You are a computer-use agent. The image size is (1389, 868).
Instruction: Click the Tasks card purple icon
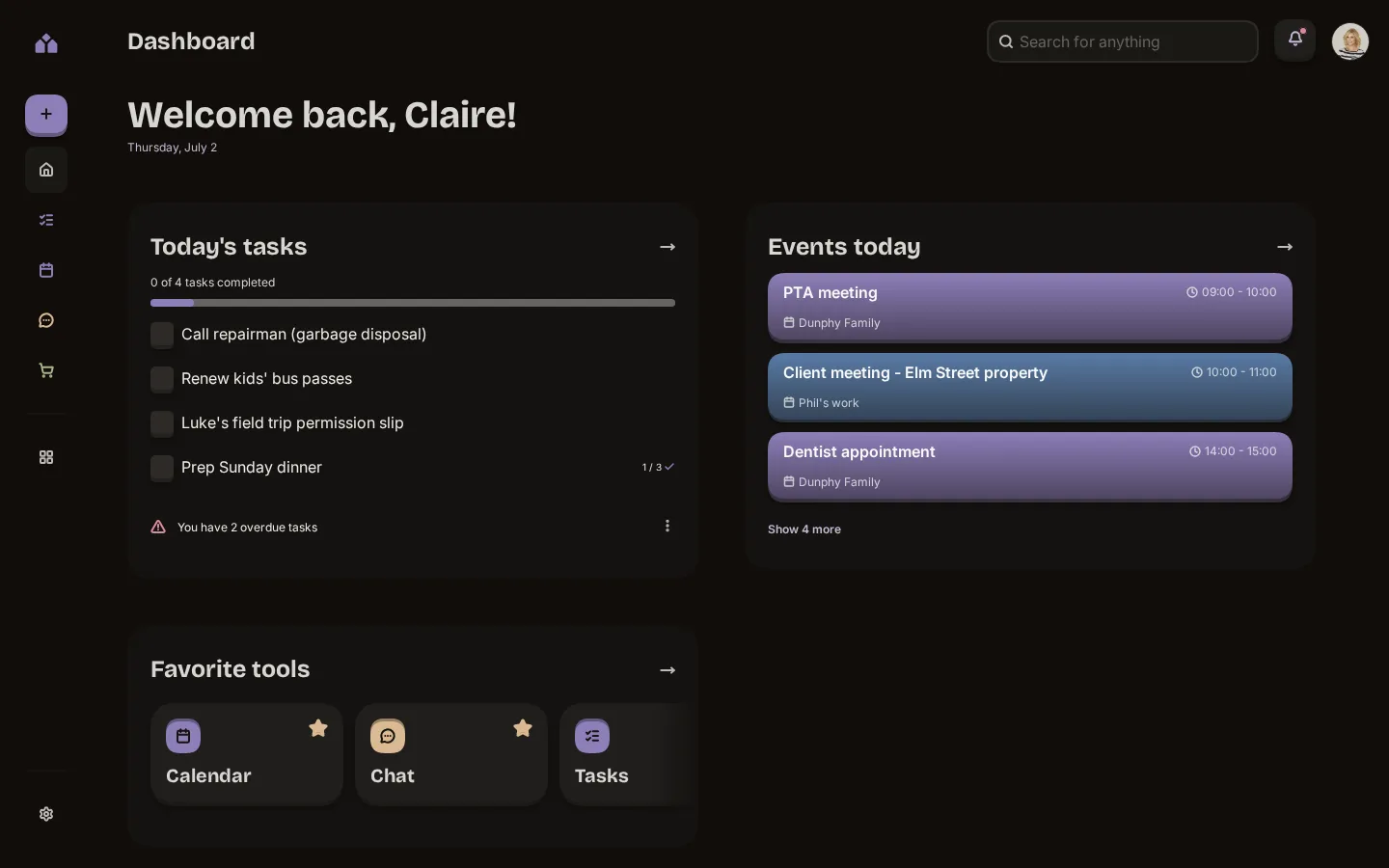(592, 736)
